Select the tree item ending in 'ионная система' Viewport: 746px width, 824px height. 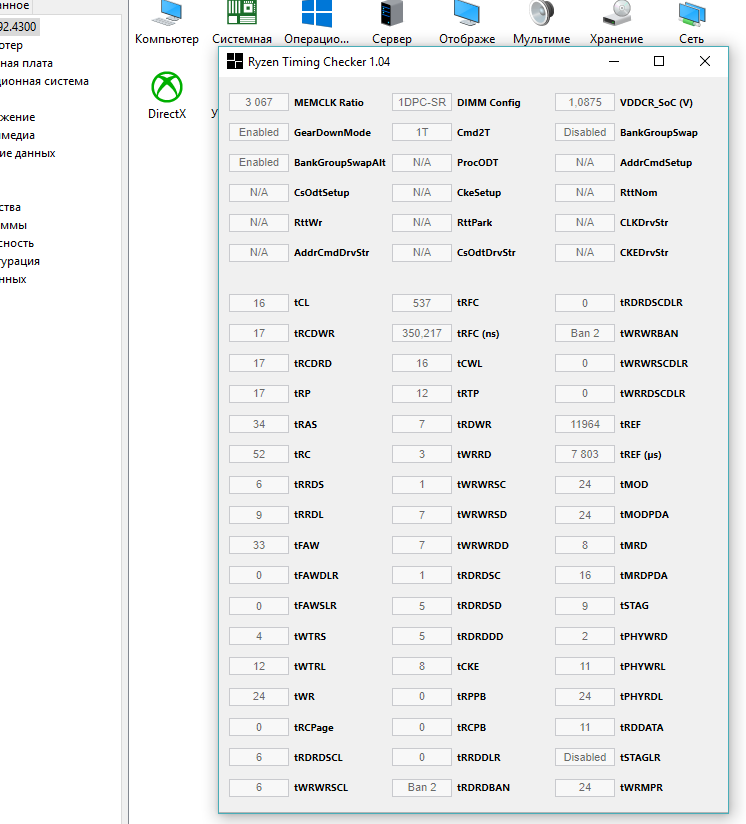pos(44,81)
